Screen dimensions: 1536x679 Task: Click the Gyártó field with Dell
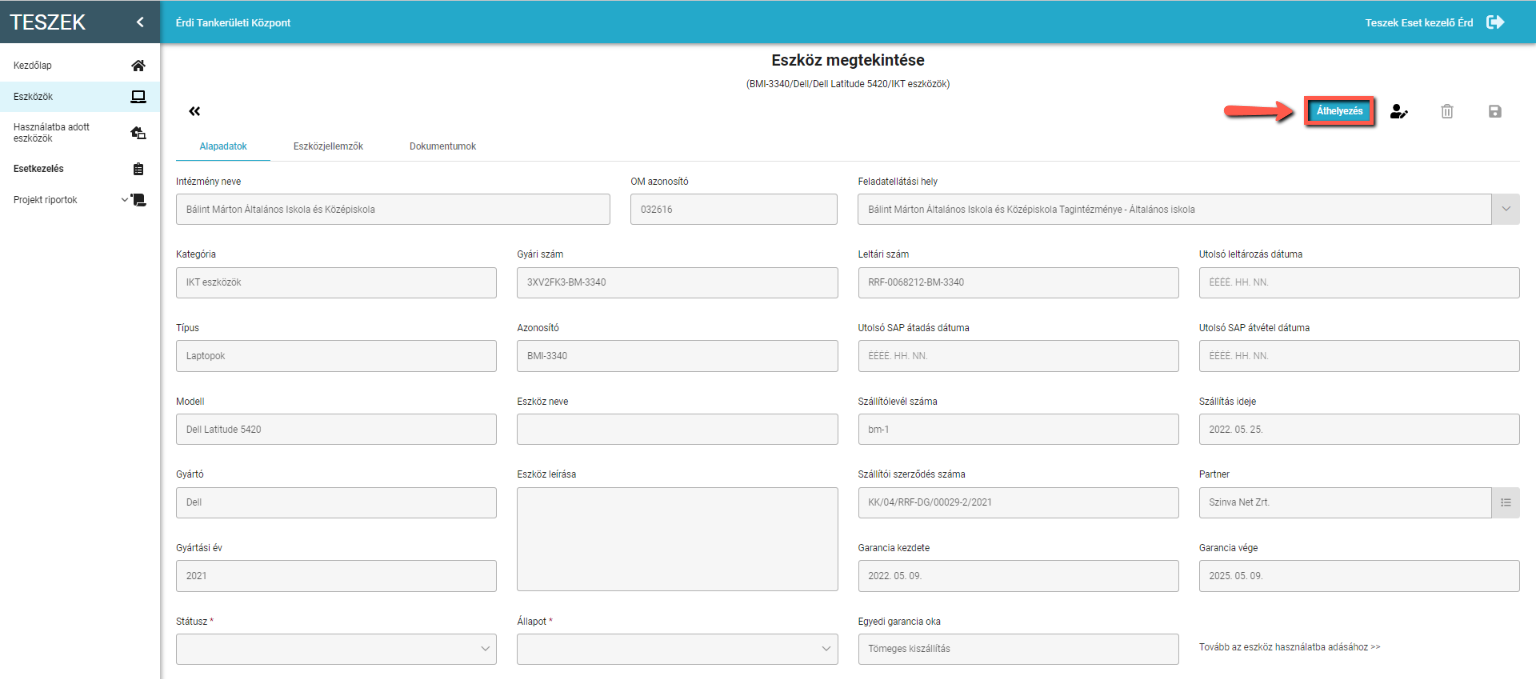(336, 502)
